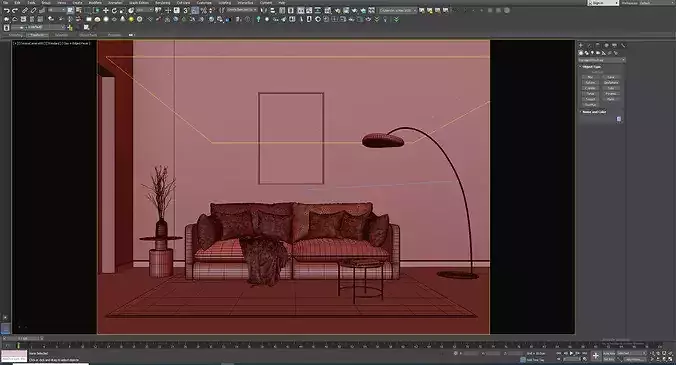Toggle the Percent Snap button

point(204,10)
